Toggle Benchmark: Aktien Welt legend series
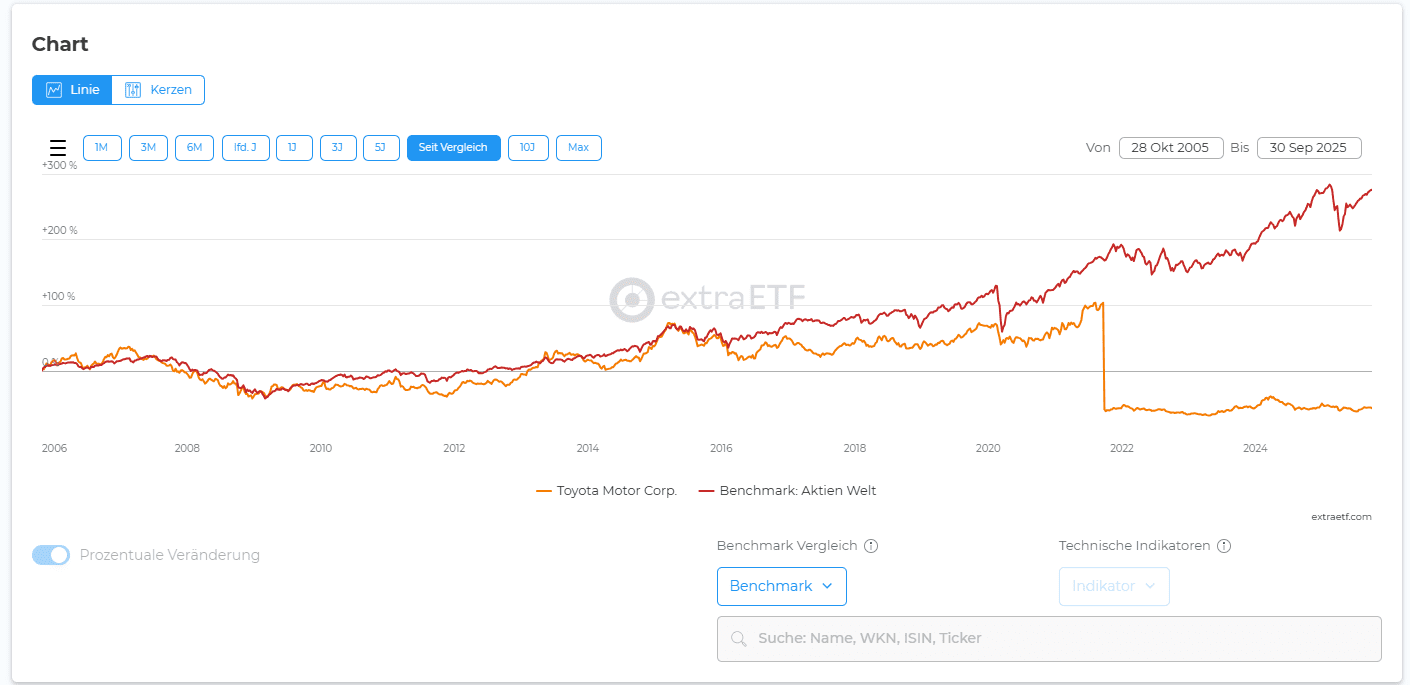The height and width of the screenshot is (685, 1410). [787, 491]
